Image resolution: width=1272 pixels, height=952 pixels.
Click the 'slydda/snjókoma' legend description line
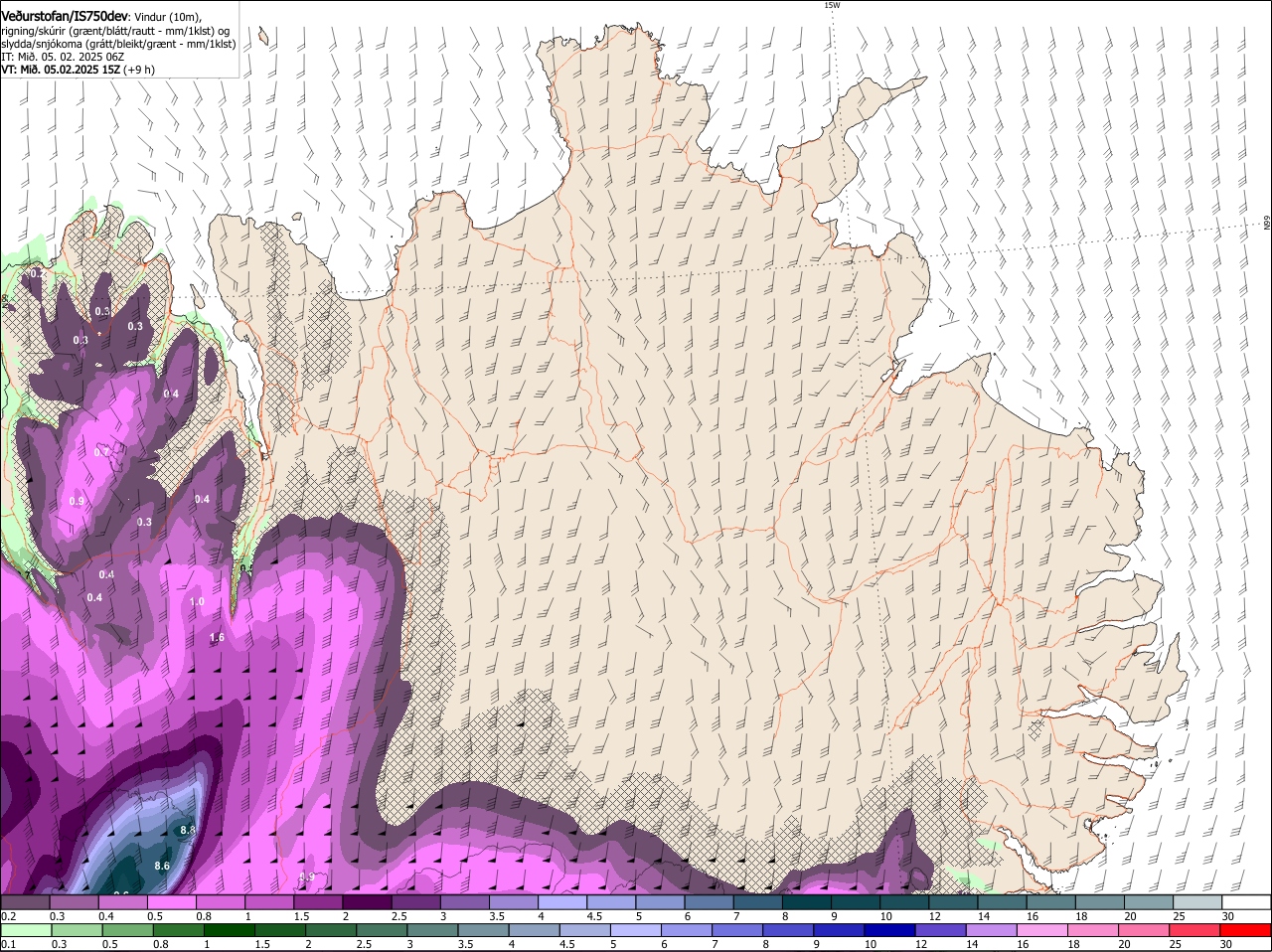click(118, 44)
